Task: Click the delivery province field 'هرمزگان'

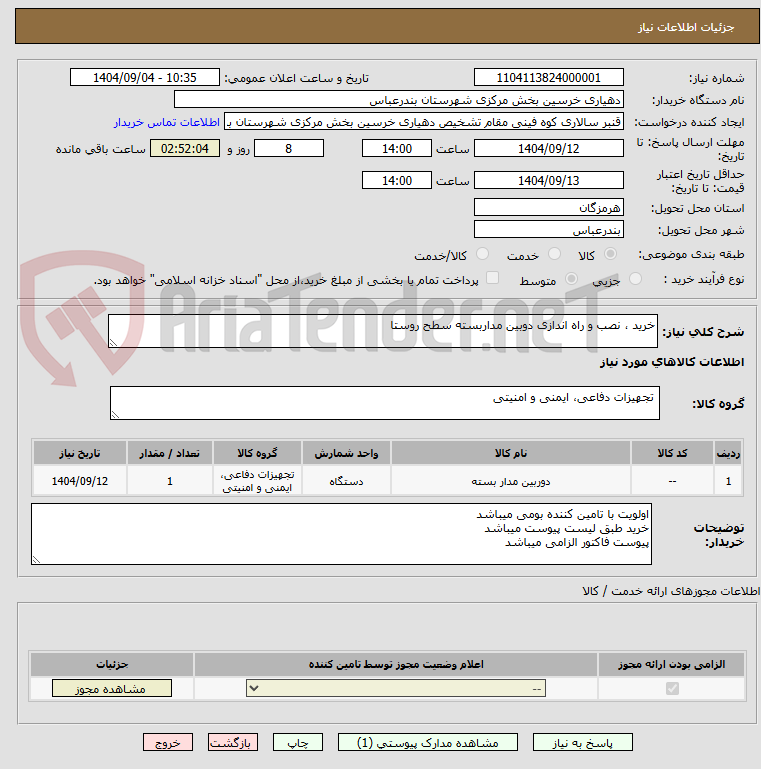Action: 549,207
